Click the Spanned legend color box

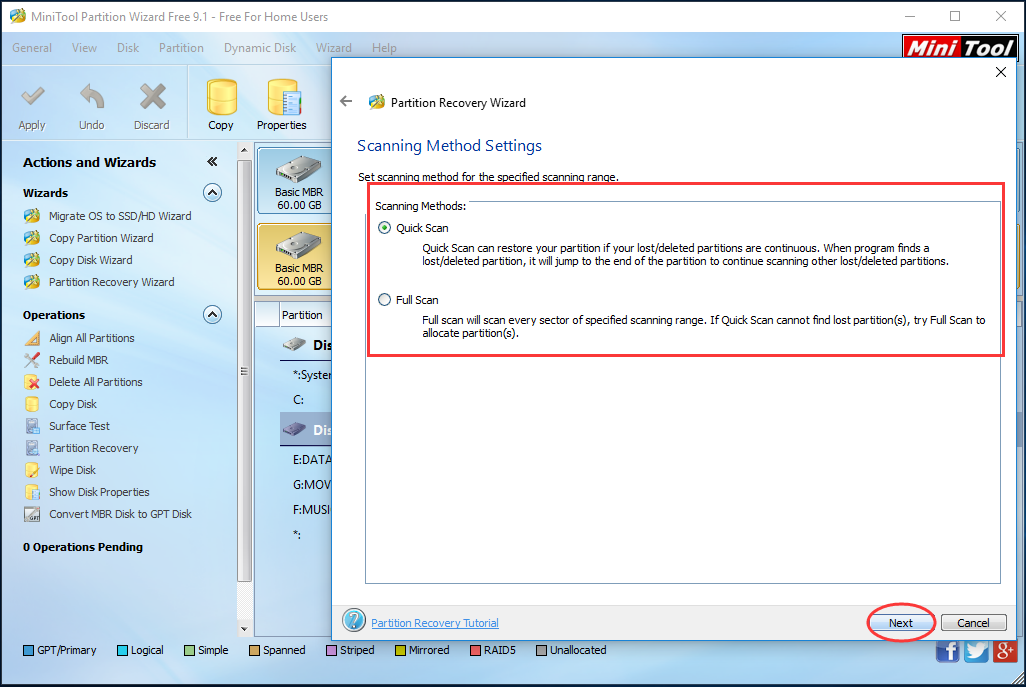click(x=254, y=650)
